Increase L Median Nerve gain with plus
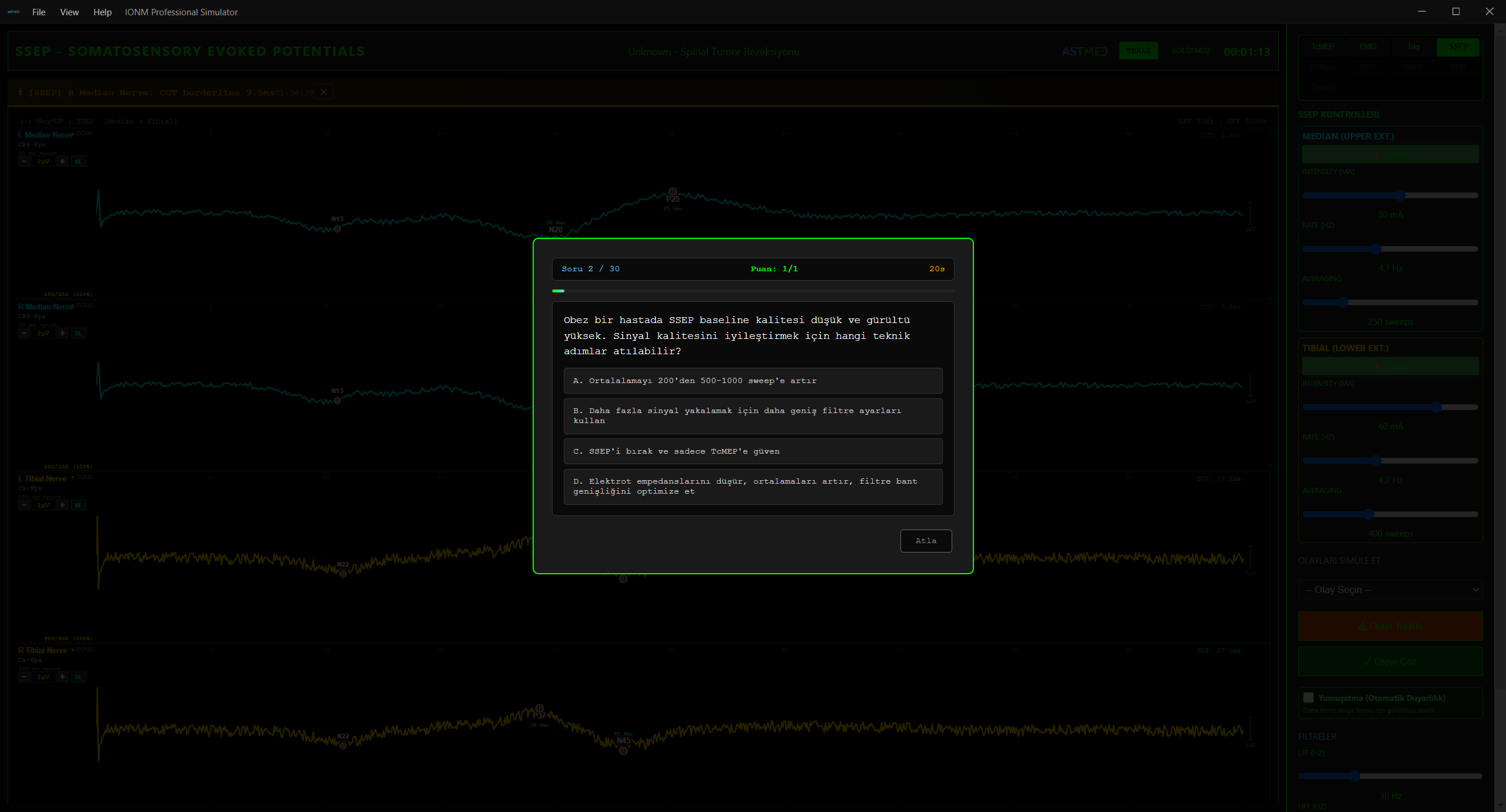Screen dimensions: 1506x812 coord(62,161)
